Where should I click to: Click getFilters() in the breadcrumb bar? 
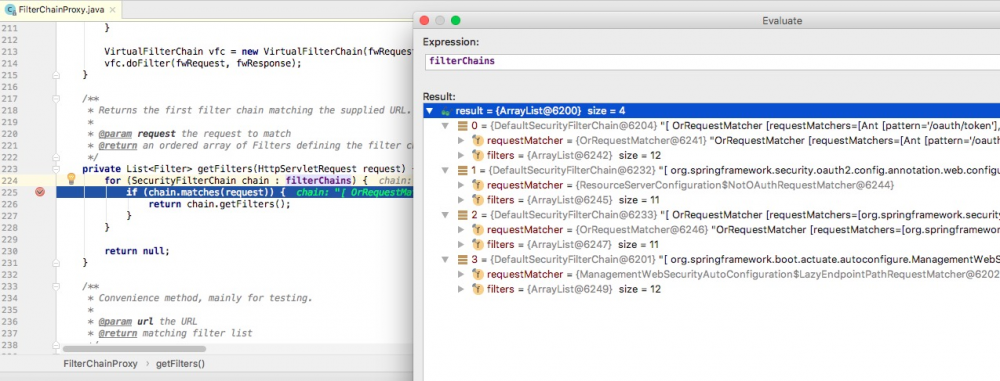pos(180,364)
